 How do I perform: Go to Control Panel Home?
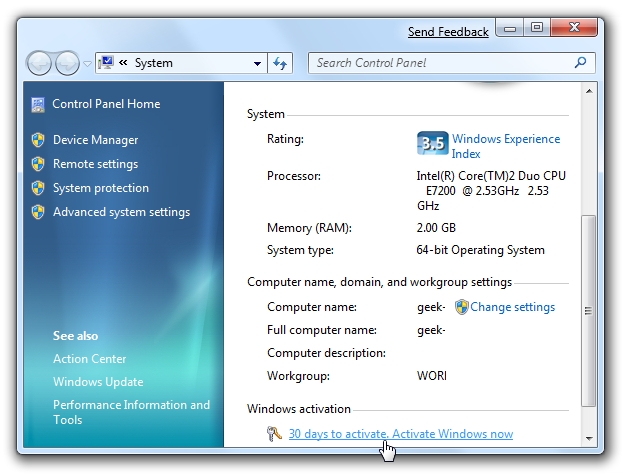point(106,104)
